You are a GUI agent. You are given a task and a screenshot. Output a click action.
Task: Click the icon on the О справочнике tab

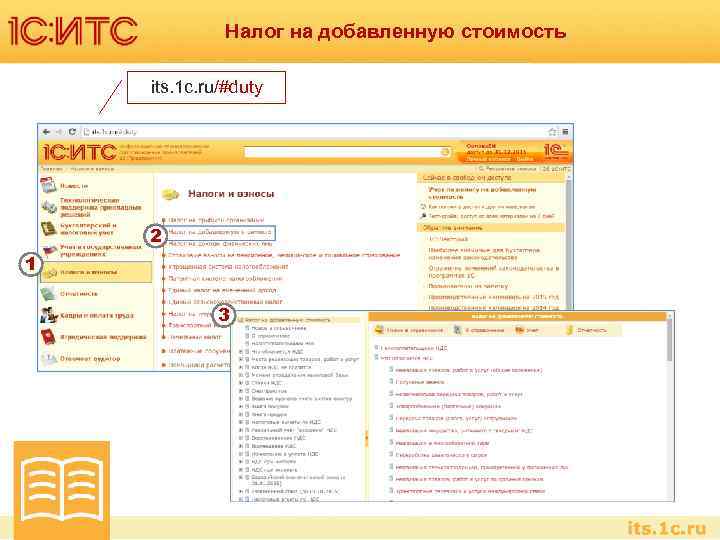(458, 330)
